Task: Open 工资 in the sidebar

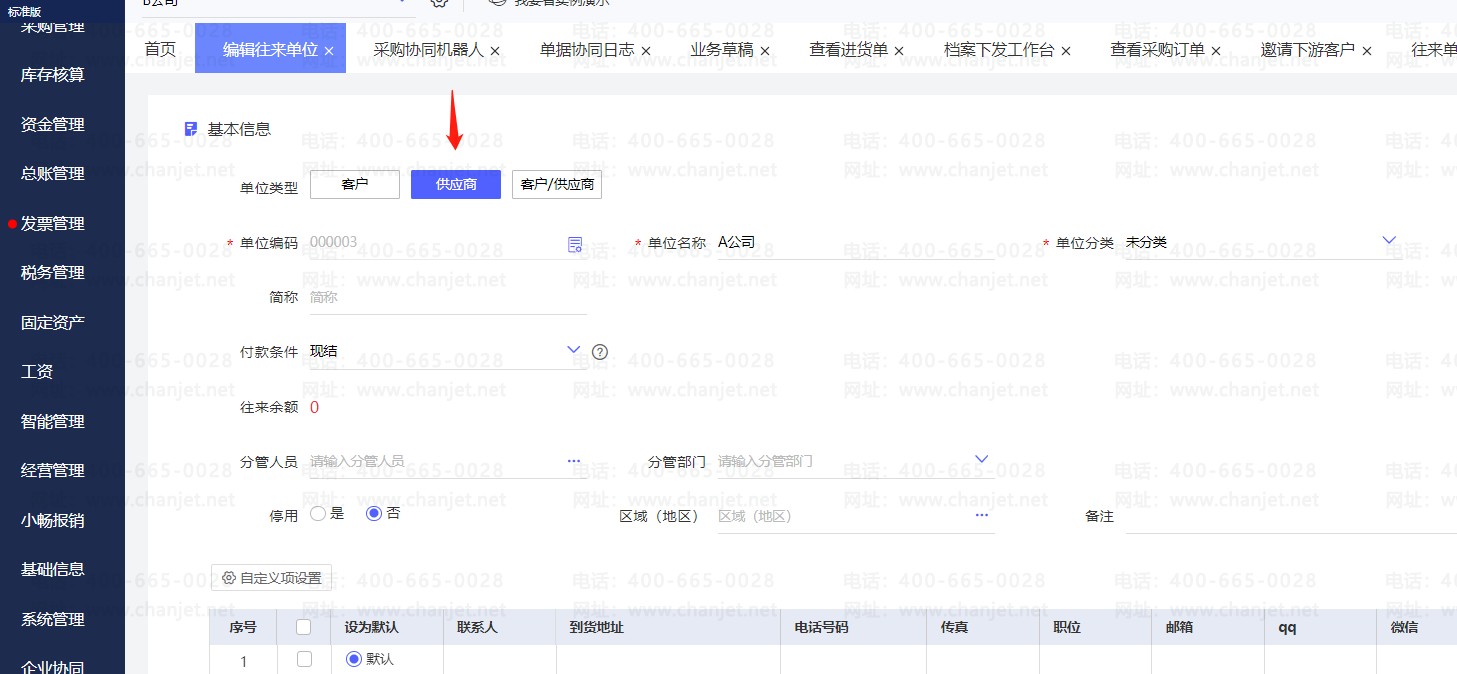Action: coord(37,372)
